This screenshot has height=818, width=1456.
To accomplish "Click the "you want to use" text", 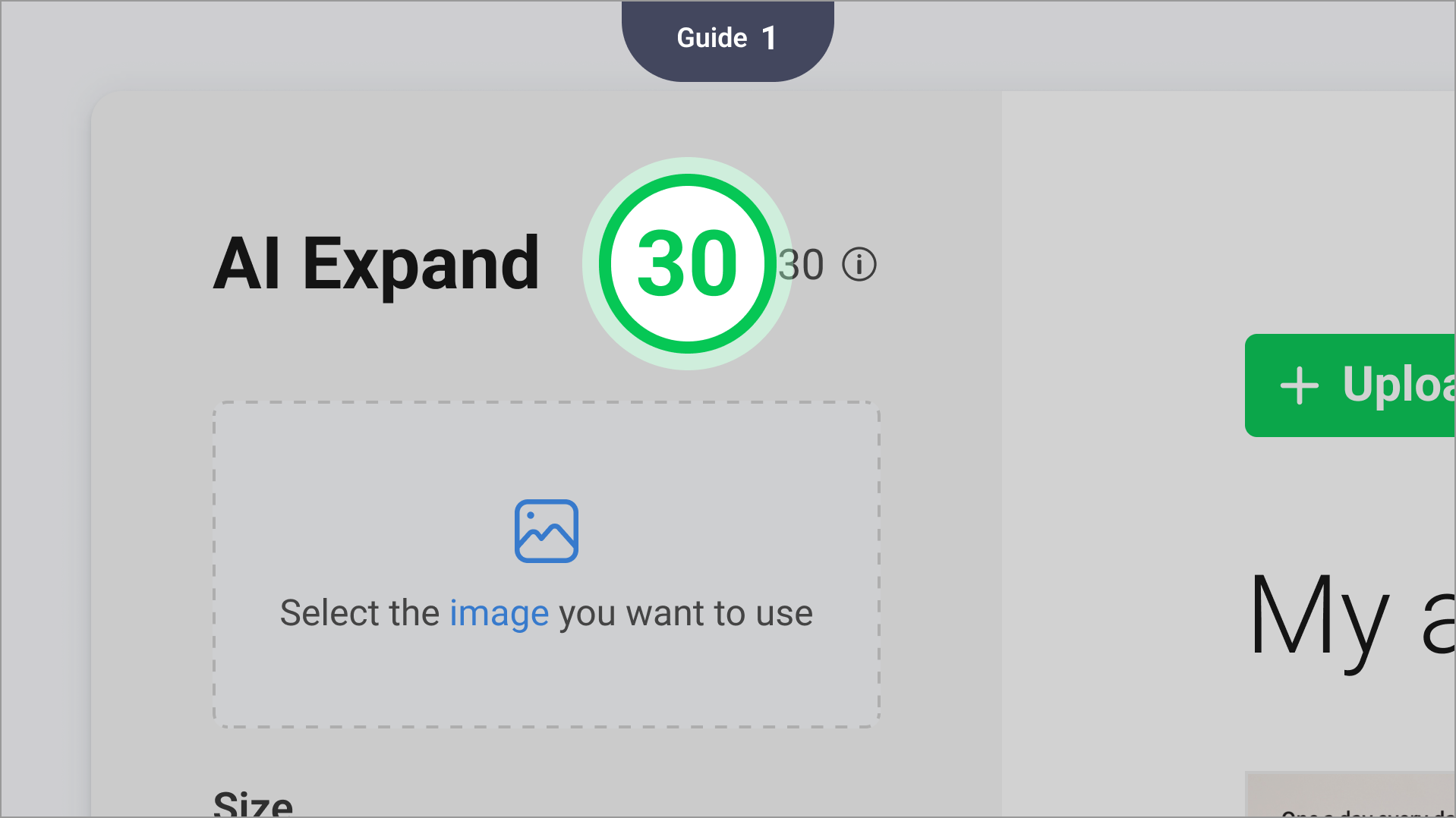I will (x=685, y=613).
